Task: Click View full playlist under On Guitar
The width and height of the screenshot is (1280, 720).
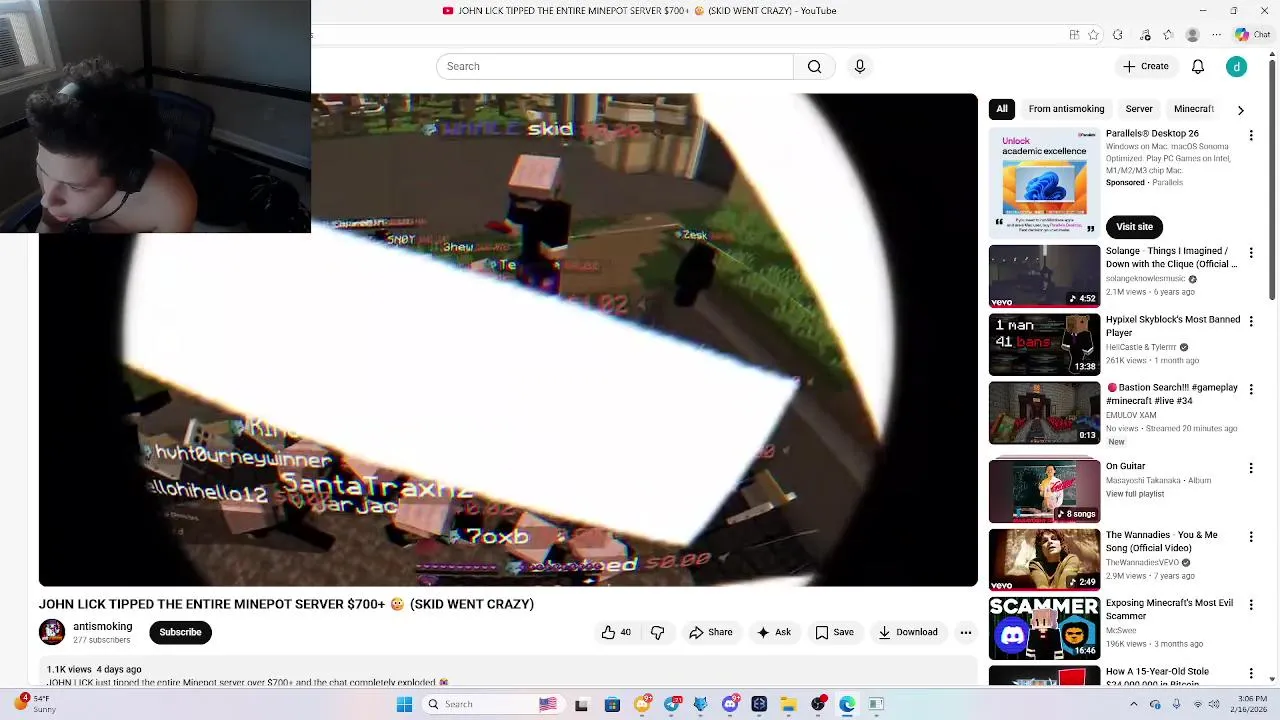Action: click(1135, 494)
